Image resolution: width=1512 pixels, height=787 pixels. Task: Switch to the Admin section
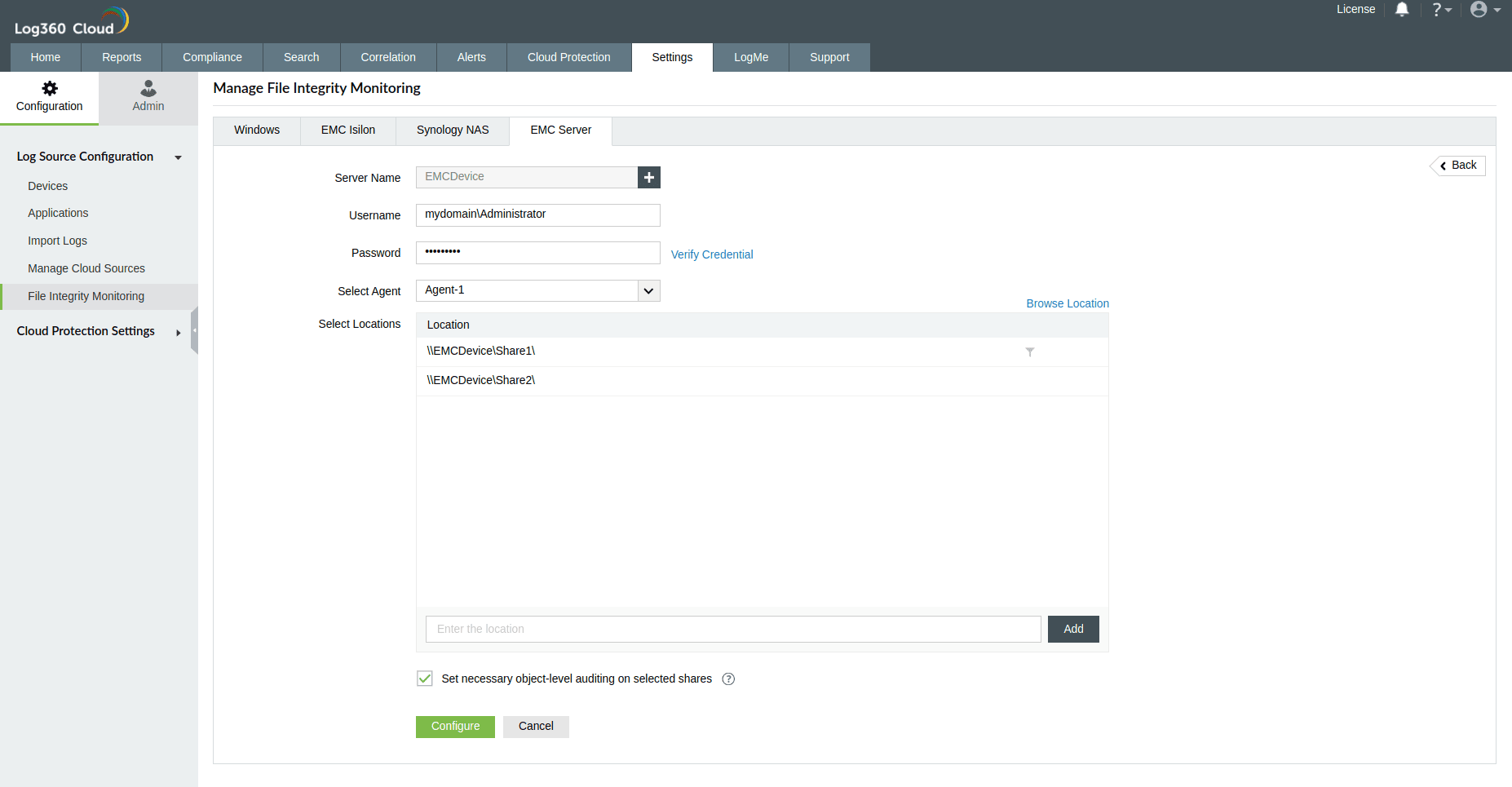[148, 97]
